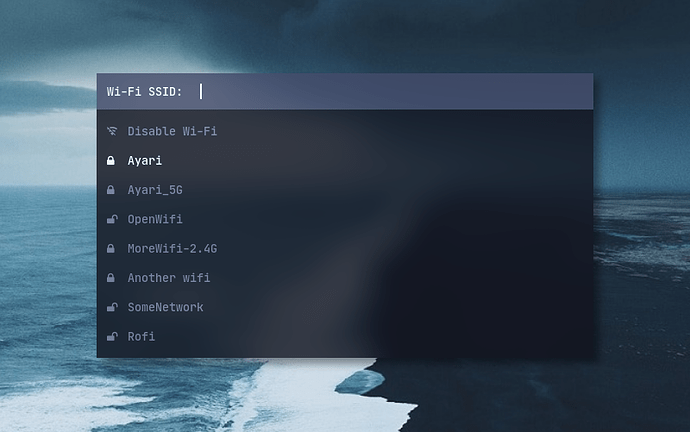
Task: Click the Wi-Fi SSID: prompt label
Action: pyautogui.click(x=144, y=92)
